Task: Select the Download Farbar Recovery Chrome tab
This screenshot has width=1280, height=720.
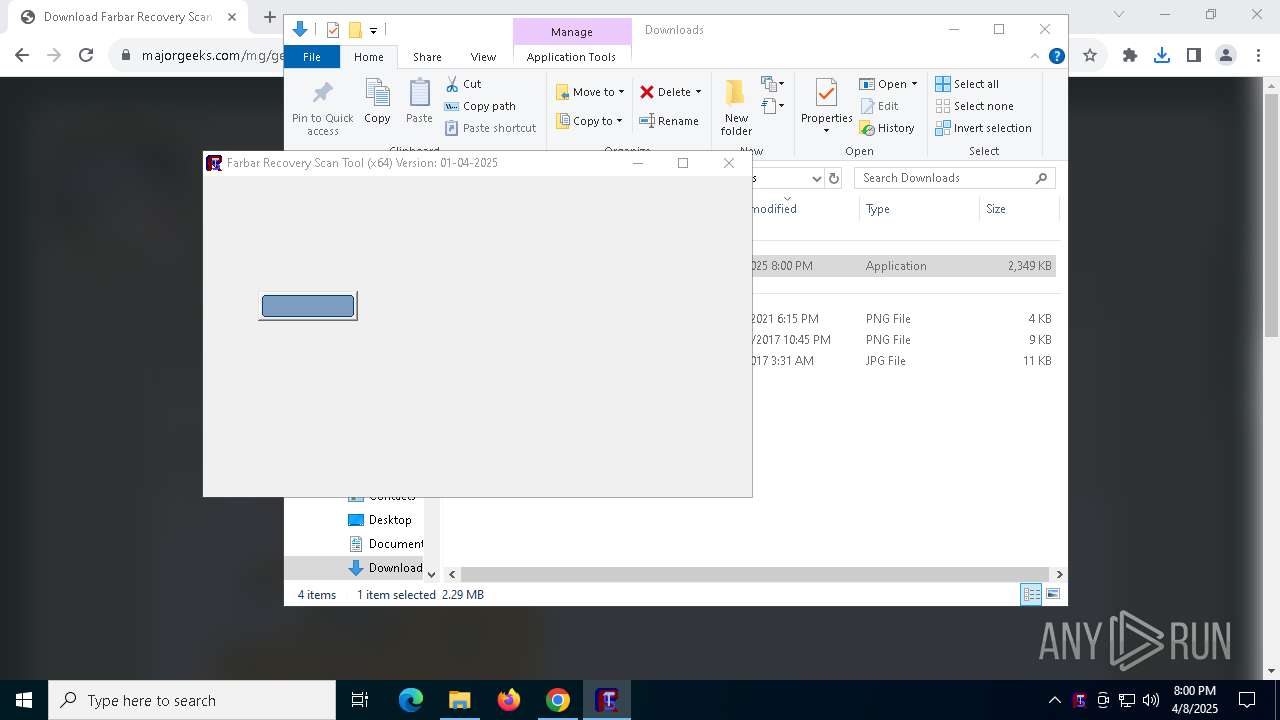Action: [127, 17]
